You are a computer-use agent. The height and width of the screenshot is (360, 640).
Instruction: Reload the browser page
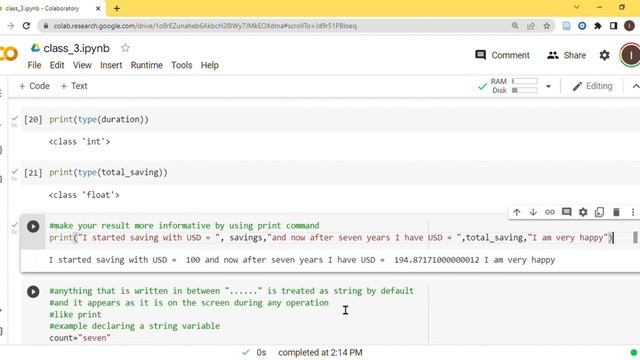26,26
